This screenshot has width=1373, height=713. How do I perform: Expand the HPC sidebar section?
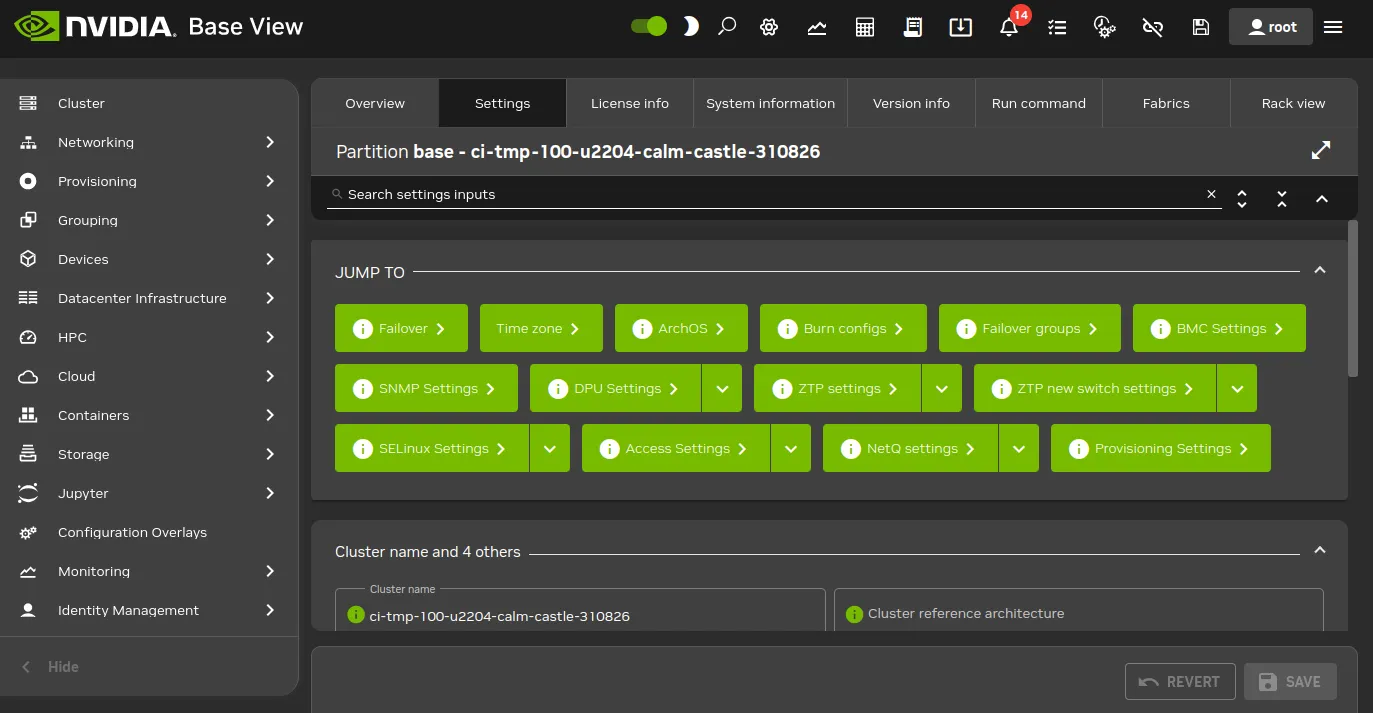point(149,337)
